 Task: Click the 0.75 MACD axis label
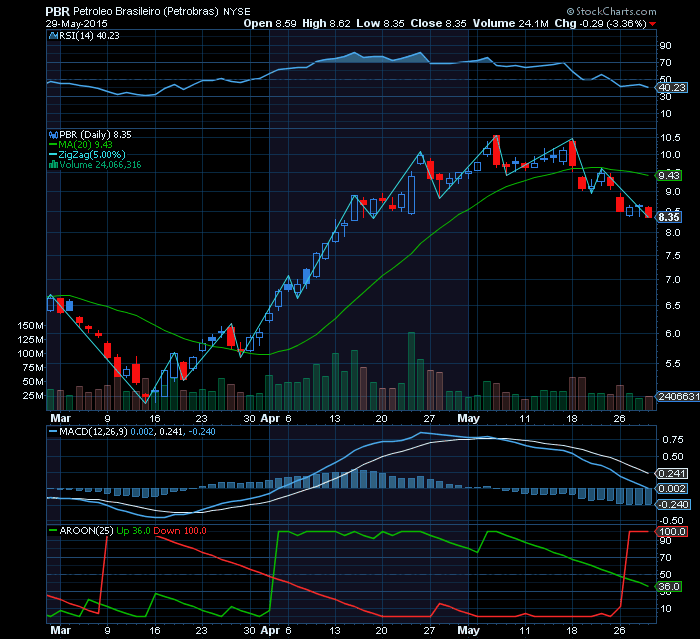tap(673, 440)
